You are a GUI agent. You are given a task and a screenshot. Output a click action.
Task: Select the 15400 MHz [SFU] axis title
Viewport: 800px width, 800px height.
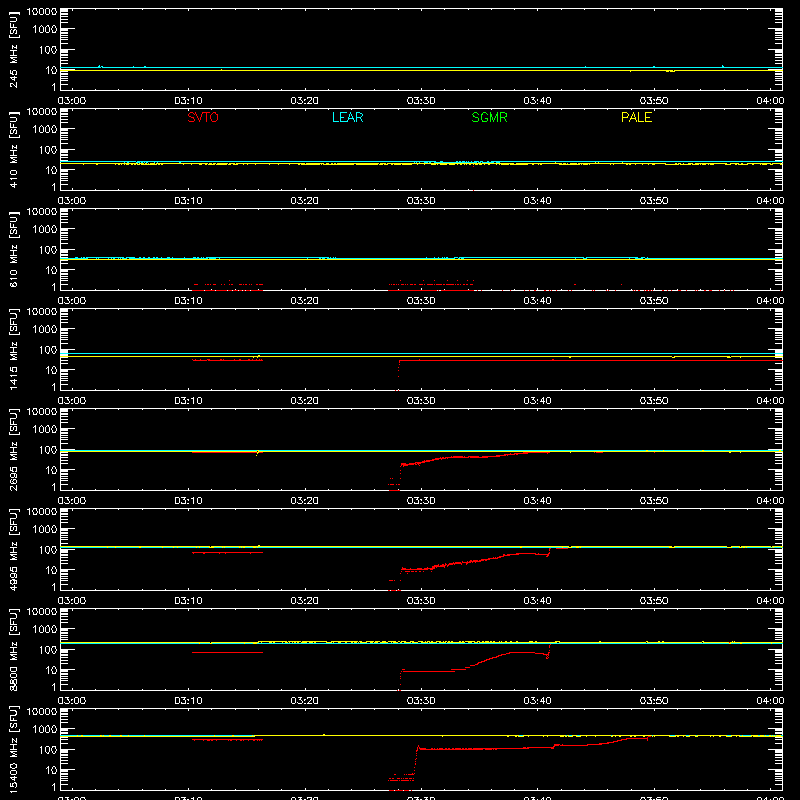click(13, 750)
